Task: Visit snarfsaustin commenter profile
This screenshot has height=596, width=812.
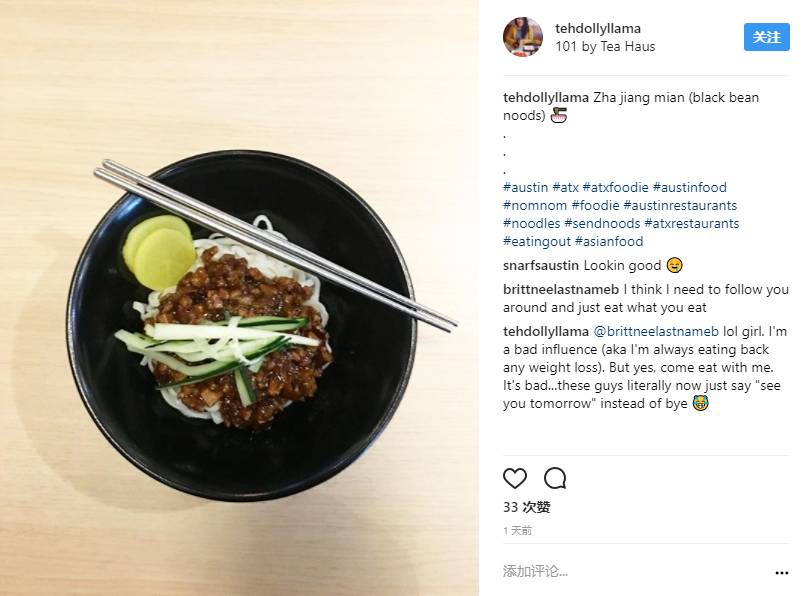Action: pyautogui.click(x=541, y=266)
